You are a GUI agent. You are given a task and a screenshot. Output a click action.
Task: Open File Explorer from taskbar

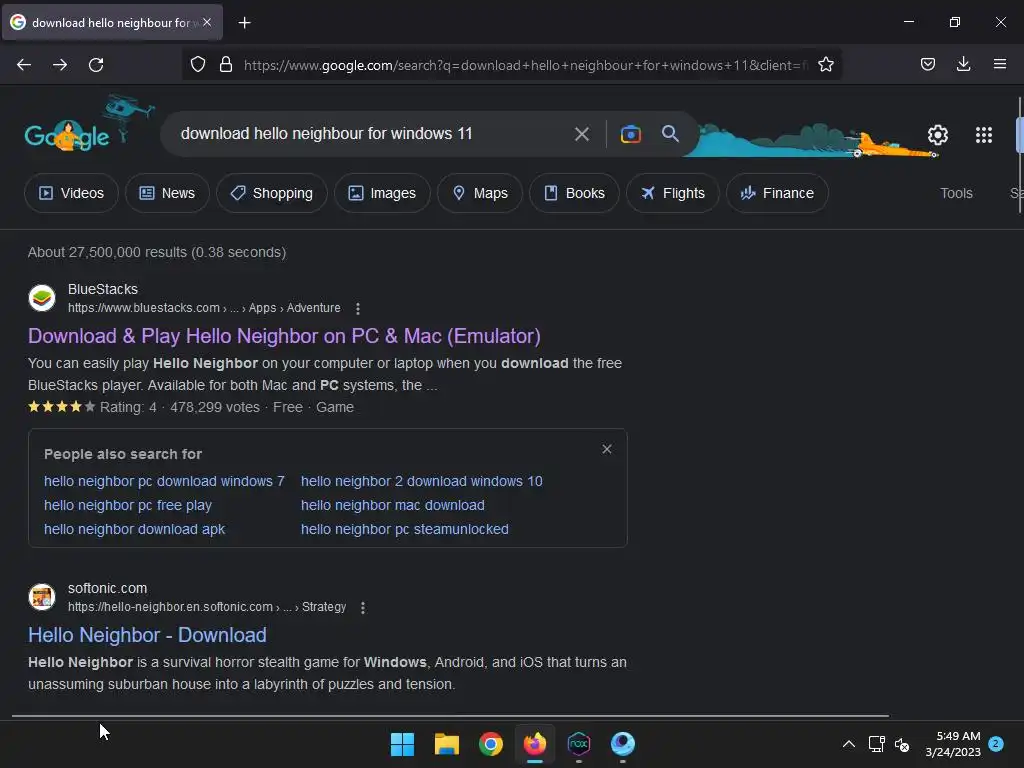pyautogui.click(x=447, y=744)
